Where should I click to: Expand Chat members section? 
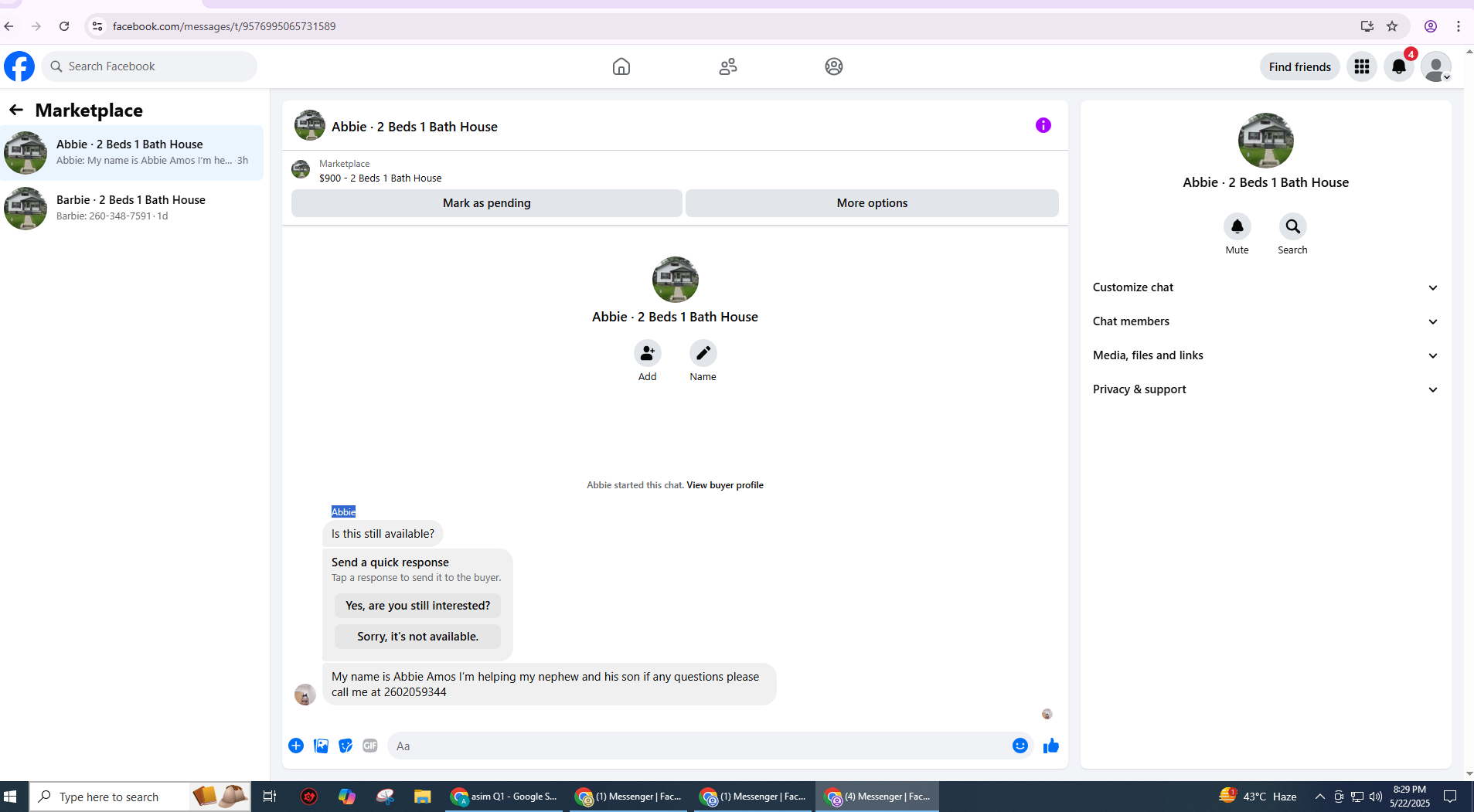[1265, 321]
